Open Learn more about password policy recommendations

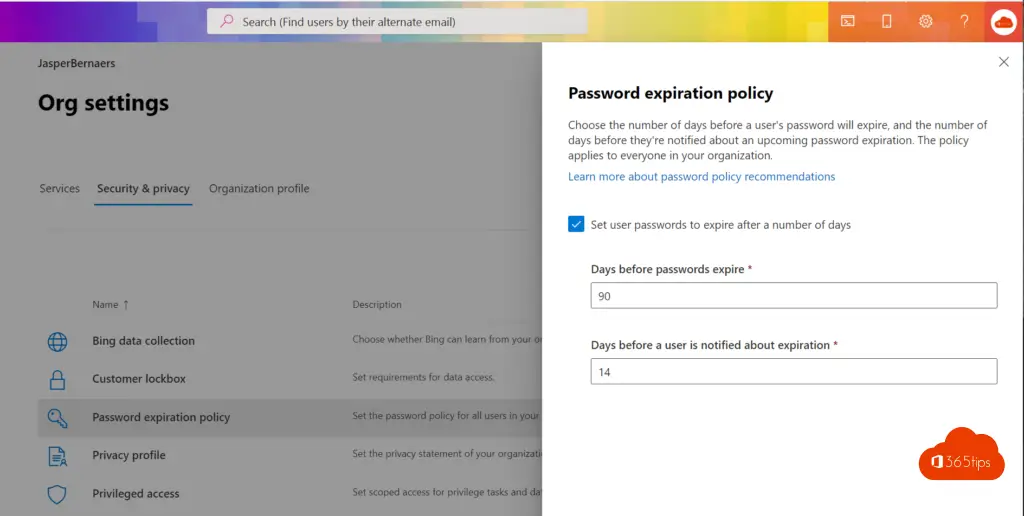pyautogui.click(x=701, y=176)
